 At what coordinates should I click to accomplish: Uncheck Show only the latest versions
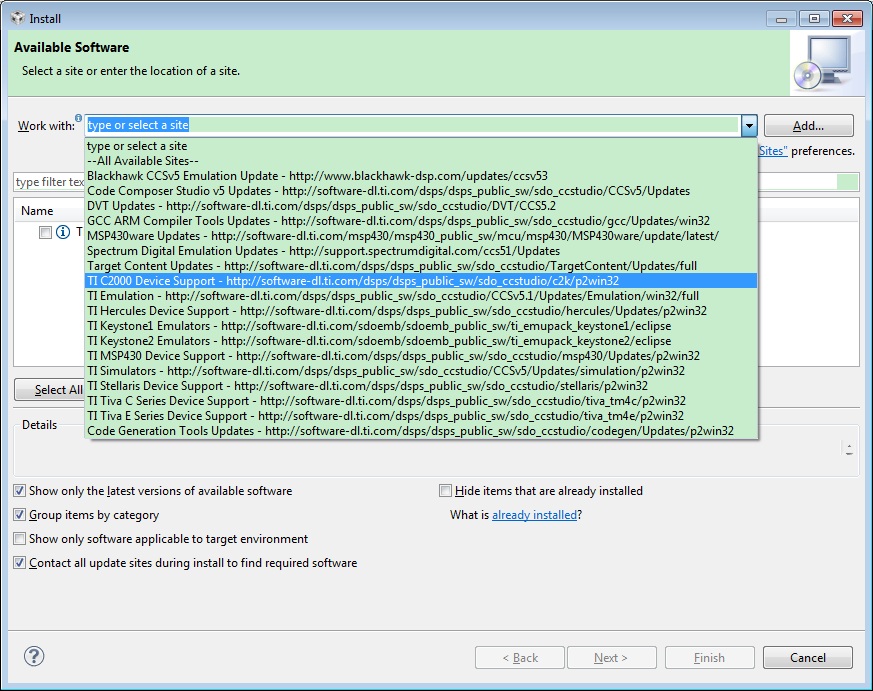(x=19, y=491)
